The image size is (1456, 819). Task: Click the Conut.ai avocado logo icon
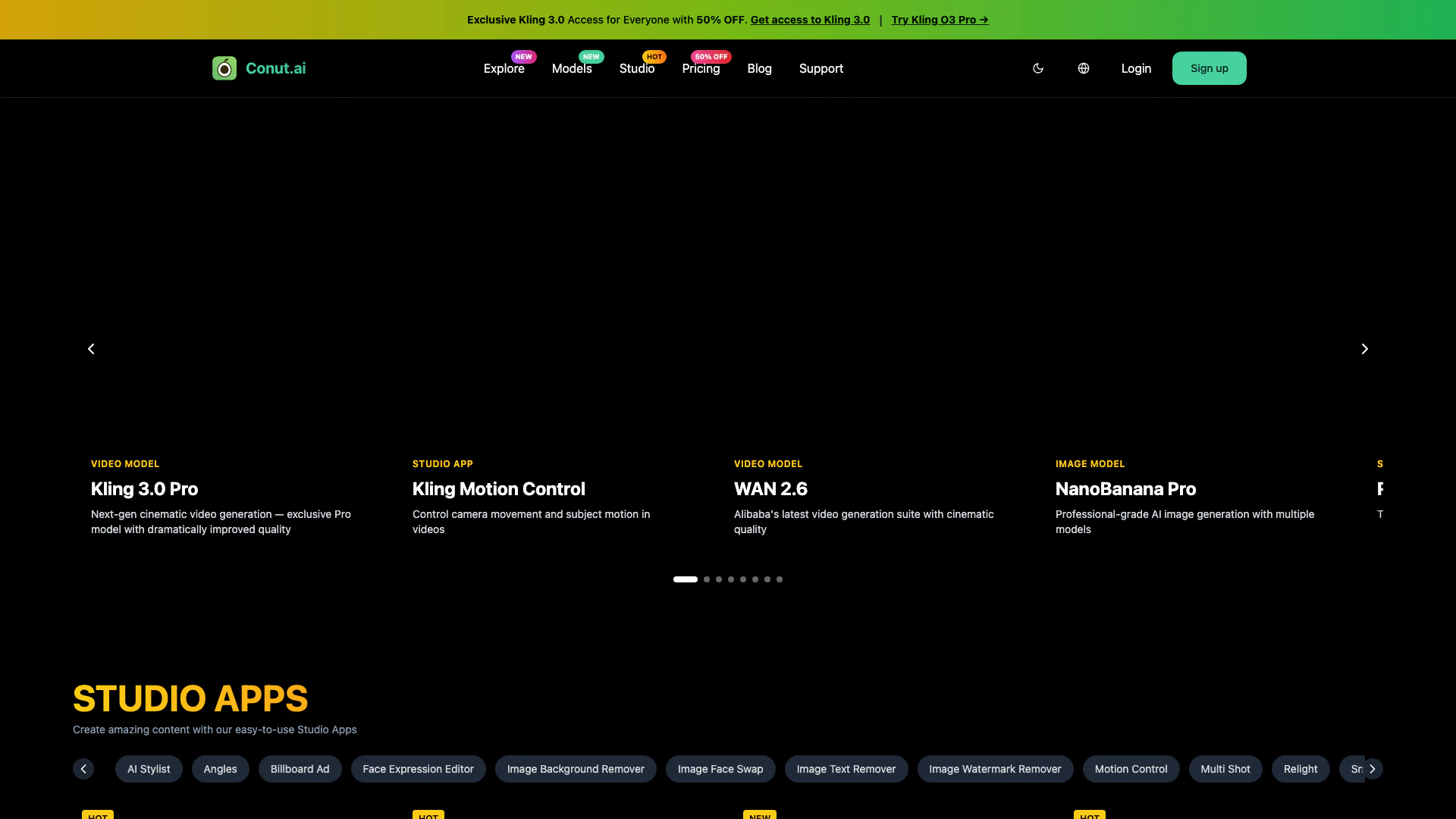224,68
